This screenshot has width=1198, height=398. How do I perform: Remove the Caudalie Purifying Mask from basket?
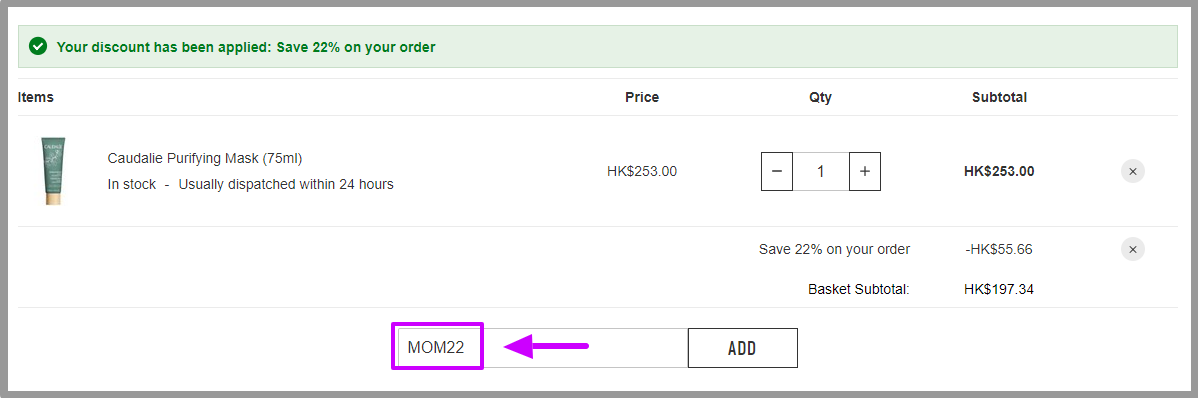[1132, 171]
